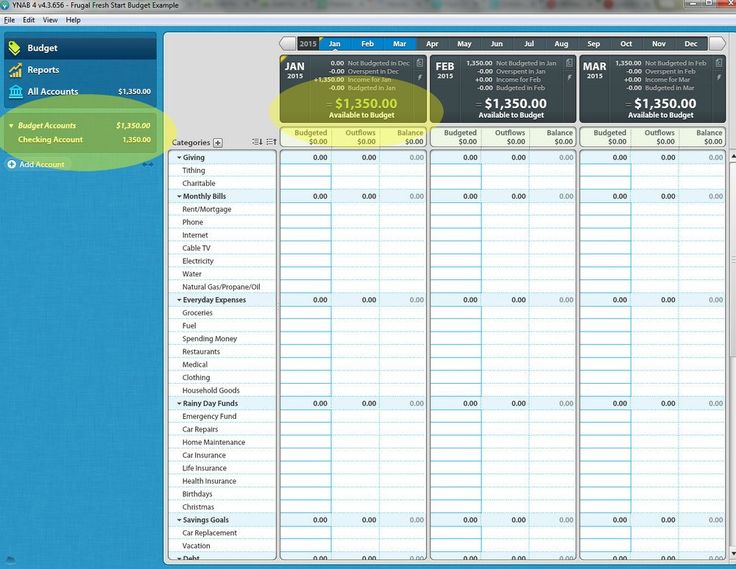Collapse the Everyday Expenses group
This screenshot has height=569, width=736.
click(x=179, y=300)
